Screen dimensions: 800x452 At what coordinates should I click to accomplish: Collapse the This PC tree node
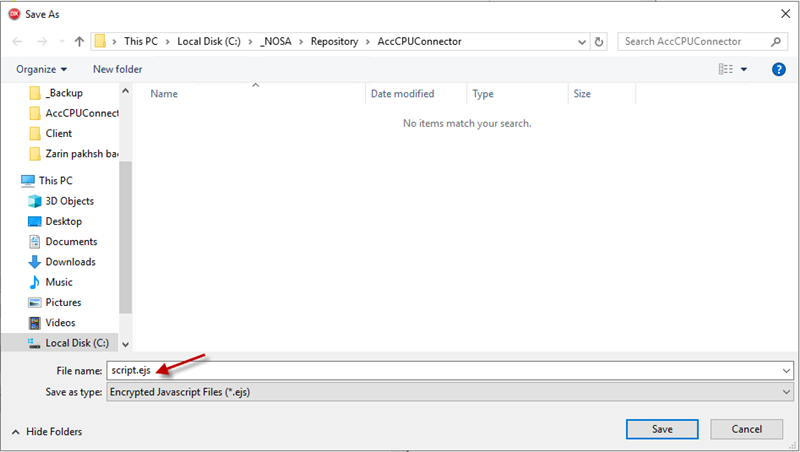[x=11, y=181]
